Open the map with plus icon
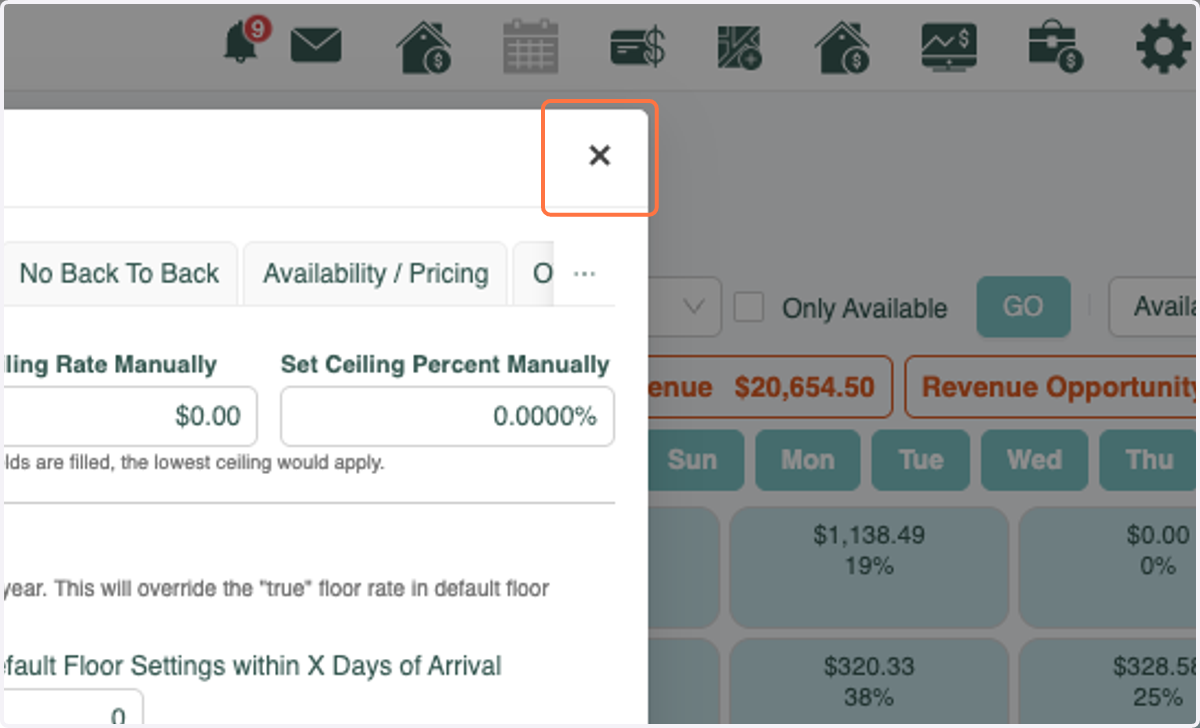The image size is (1200, 728). [x=739, y=47]
